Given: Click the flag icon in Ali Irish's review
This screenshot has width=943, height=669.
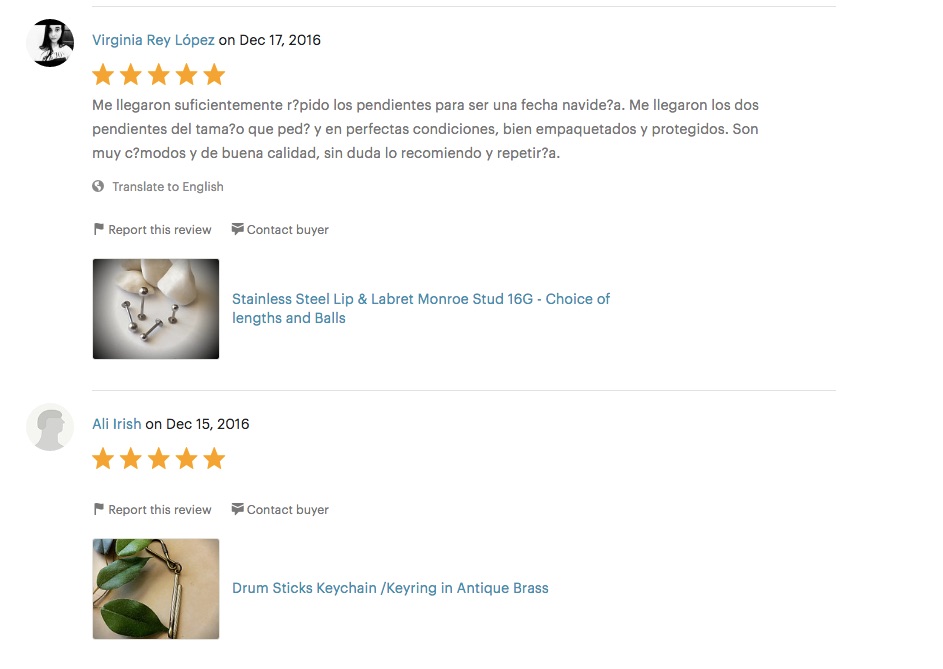Looking at the screenshot, I should 99,509.
